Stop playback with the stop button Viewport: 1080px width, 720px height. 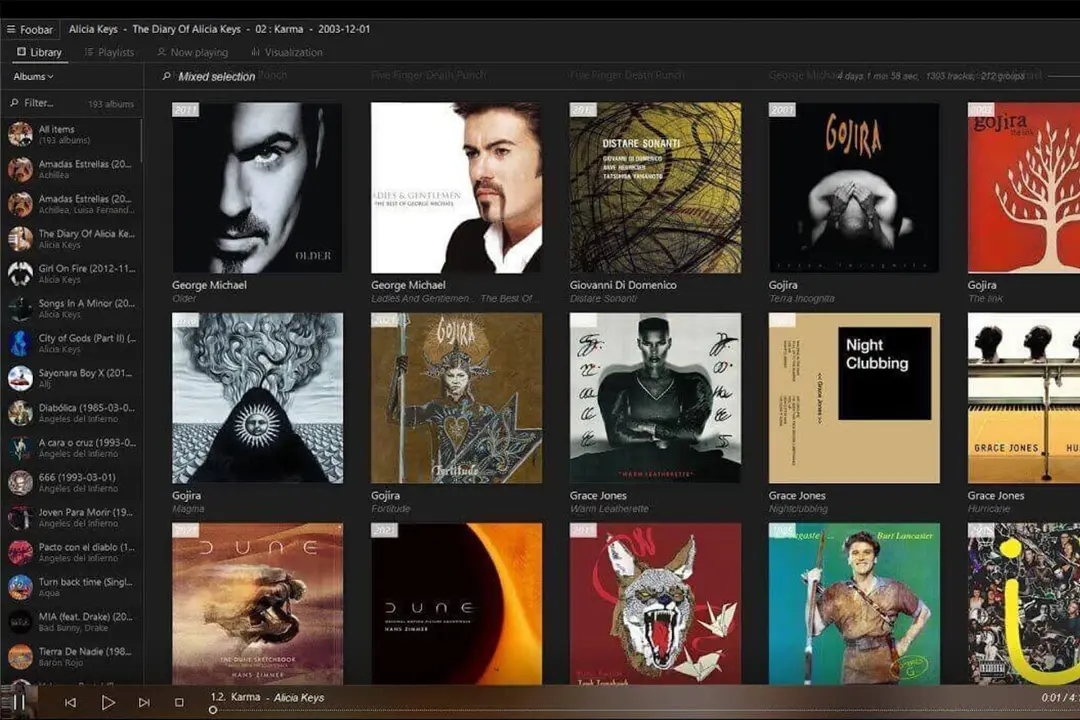coord(179,703)
